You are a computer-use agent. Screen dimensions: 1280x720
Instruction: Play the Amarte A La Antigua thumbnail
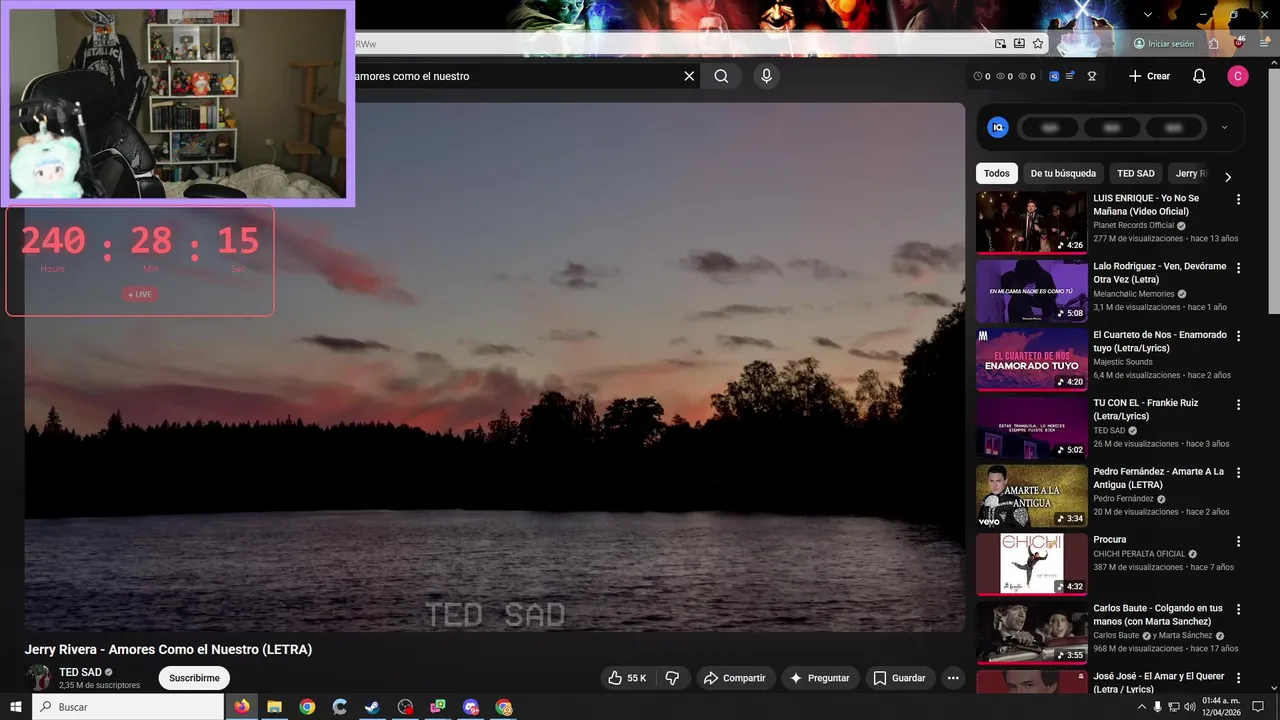coord(1031,496)
